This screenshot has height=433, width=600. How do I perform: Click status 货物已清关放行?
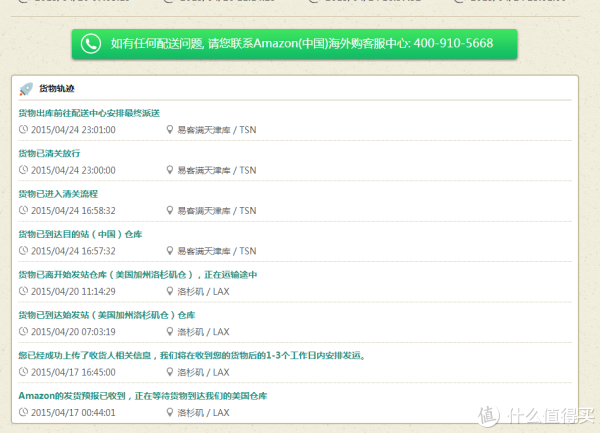coord(49,153)
